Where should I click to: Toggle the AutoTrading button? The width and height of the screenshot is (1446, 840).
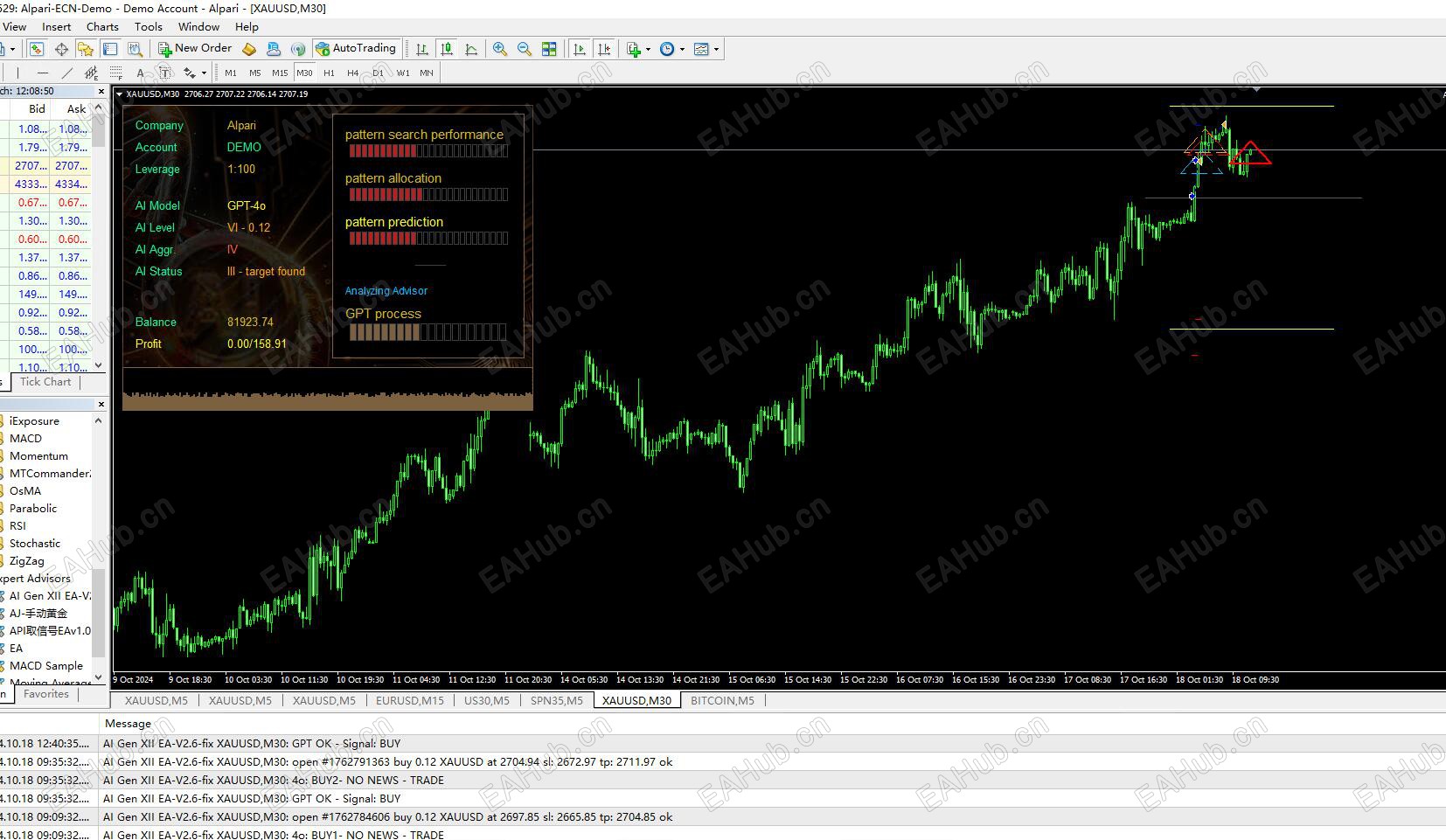click(x=356, y=49)
